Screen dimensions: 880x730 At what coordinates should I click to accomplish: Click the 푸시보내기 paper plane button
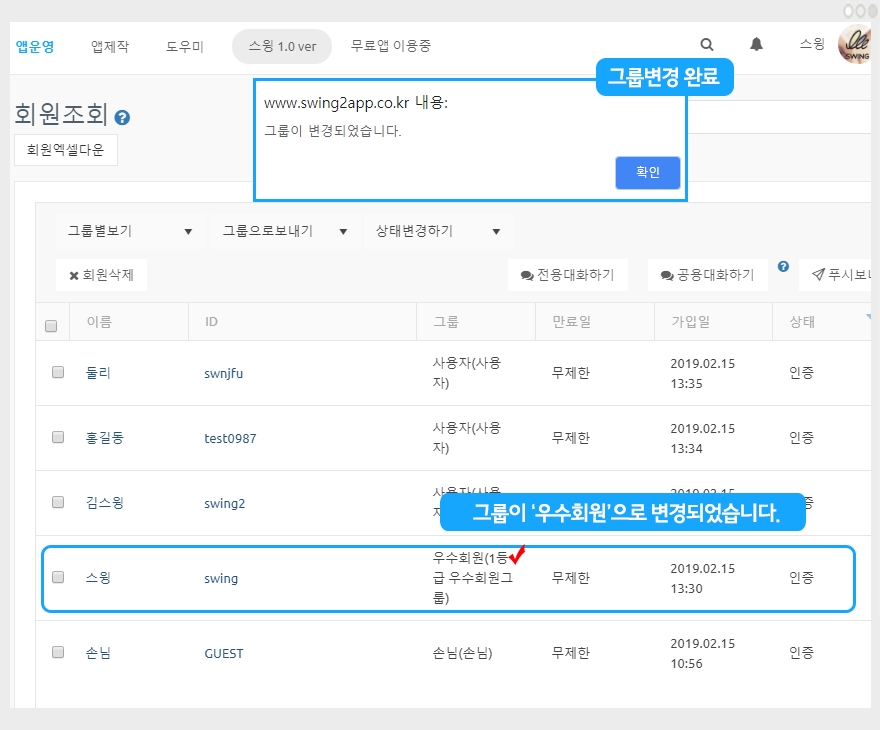coord(840,275)
